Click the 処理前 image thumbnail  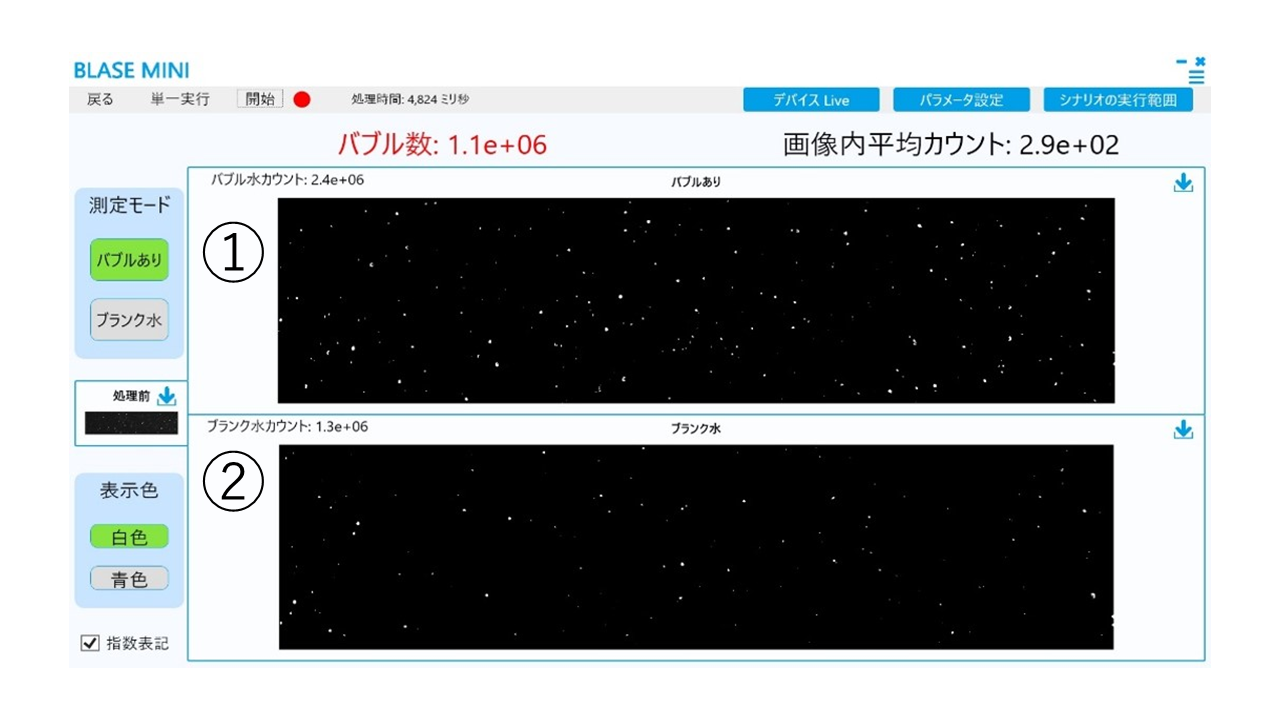click(131, 423)
